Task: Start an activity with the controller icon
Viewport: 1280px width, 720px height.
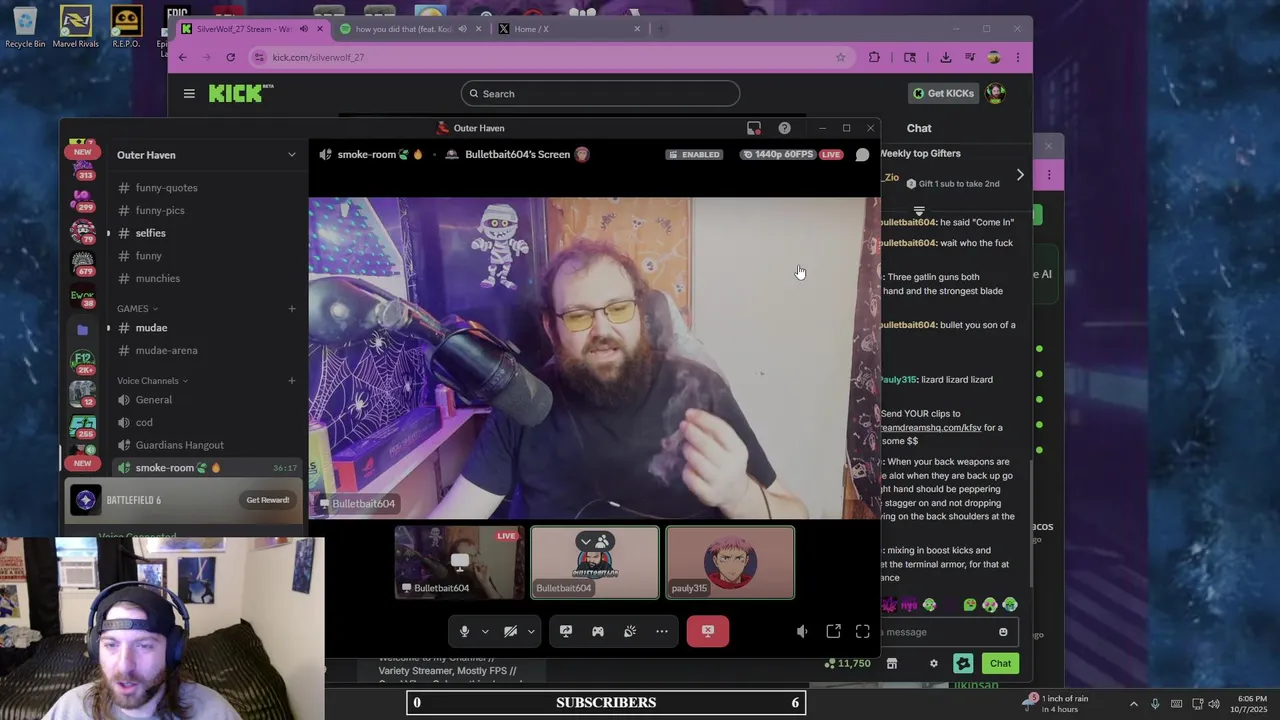Action: click(x=598, y=631)
